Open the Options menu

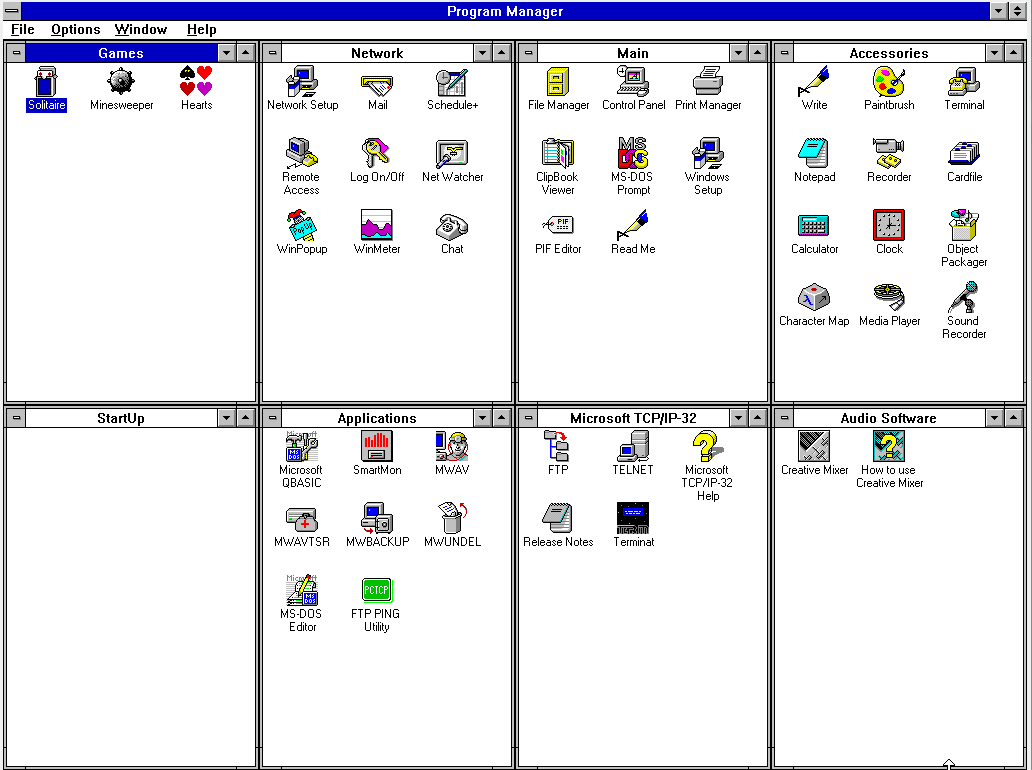pos(76,30)
